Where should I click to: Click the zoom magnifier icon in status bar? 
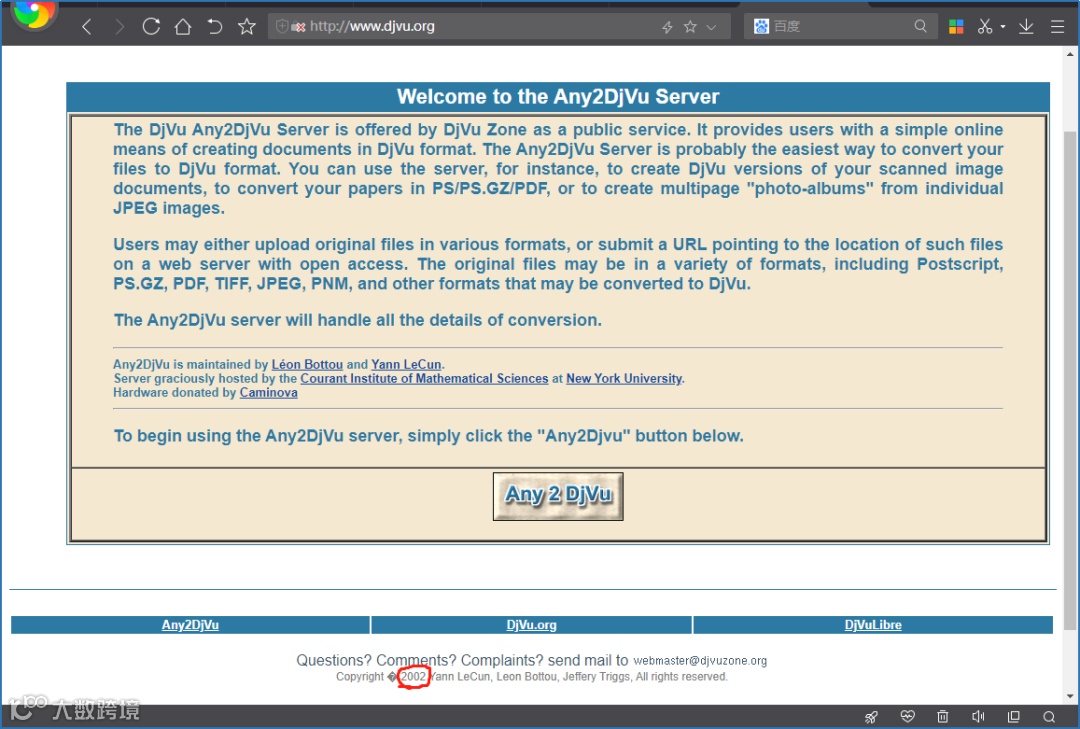pos(1049,717)
